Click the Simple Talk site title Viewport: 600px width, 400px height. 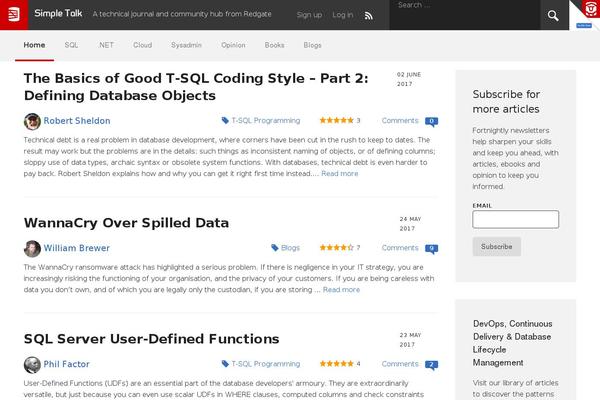(58, 13)
